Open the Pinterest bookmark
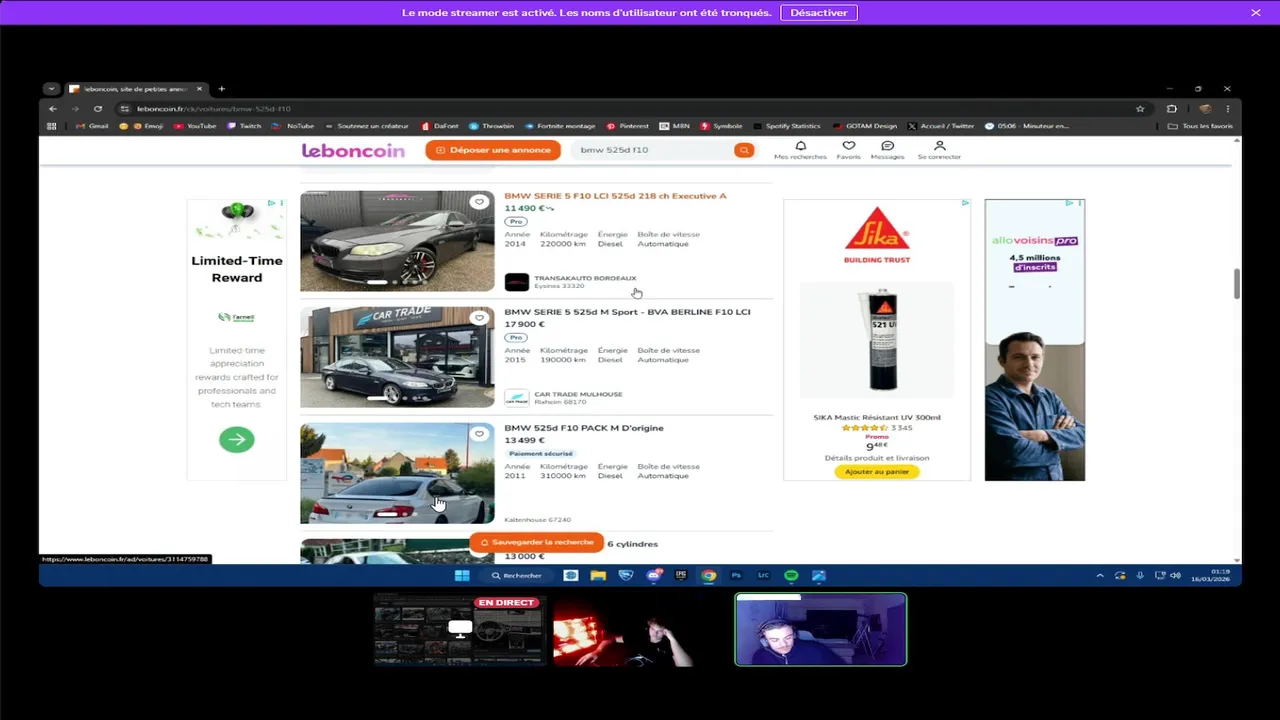The image size is (1280, 720). (x=628, y=126)
